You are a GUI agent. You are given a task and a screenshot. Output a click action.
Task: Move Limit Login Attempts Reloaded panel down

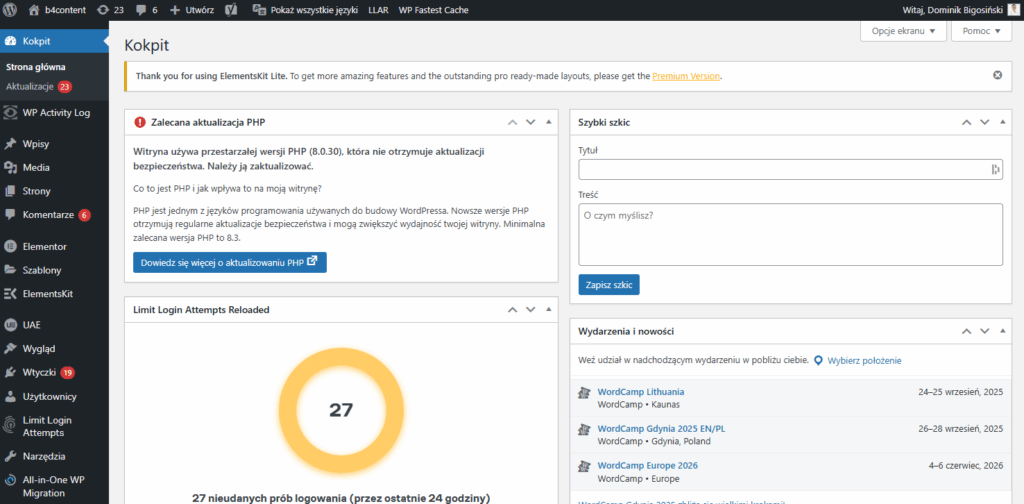pos(530,310)
